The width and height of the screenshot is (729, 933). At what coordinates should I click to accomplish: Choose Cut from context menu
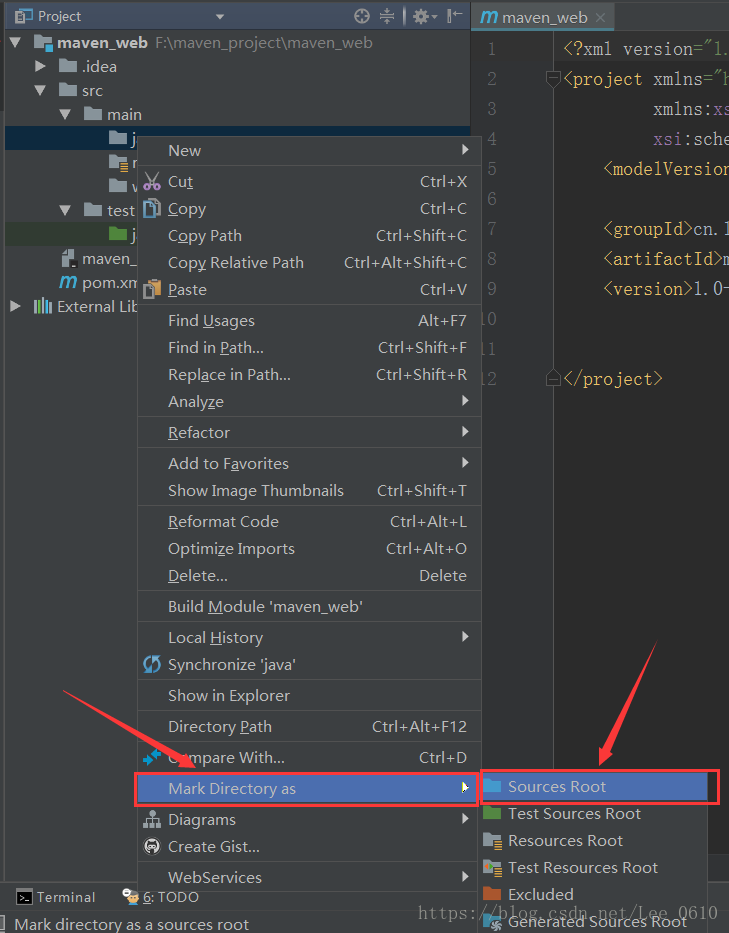click(x=309, y=181)
